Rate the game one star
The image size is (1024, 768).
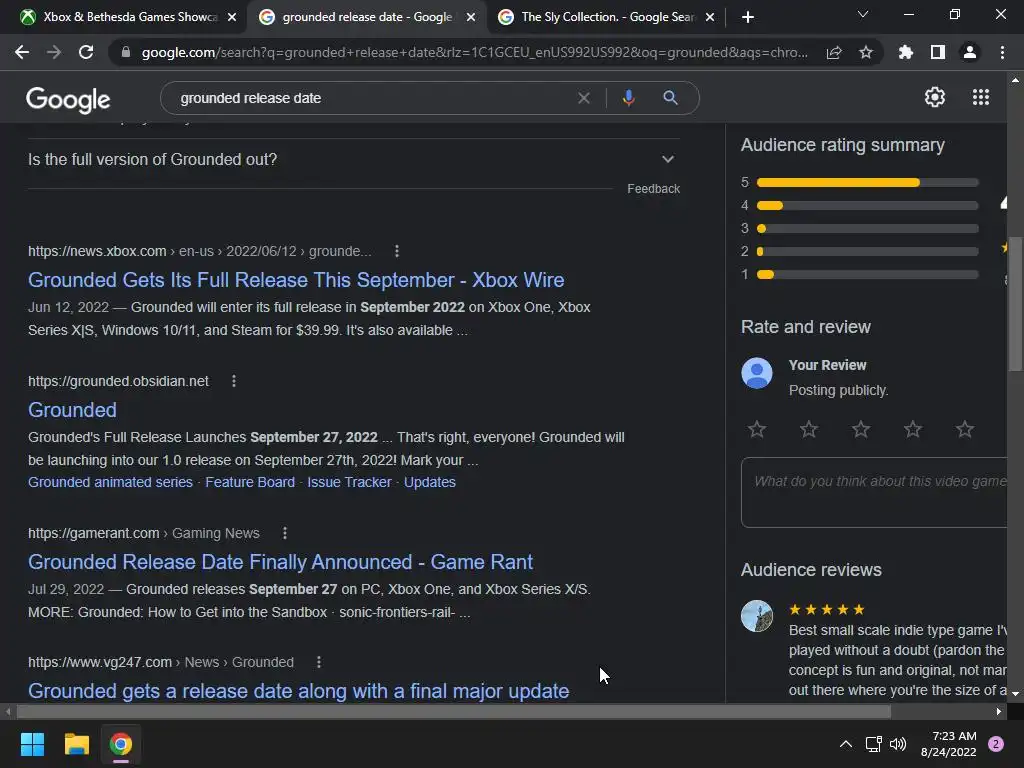(x=757, y=429)
